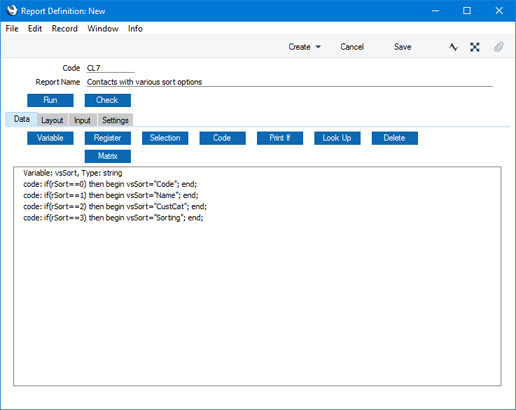
Task: Click the Look Up button
Action: click(337, 138)
